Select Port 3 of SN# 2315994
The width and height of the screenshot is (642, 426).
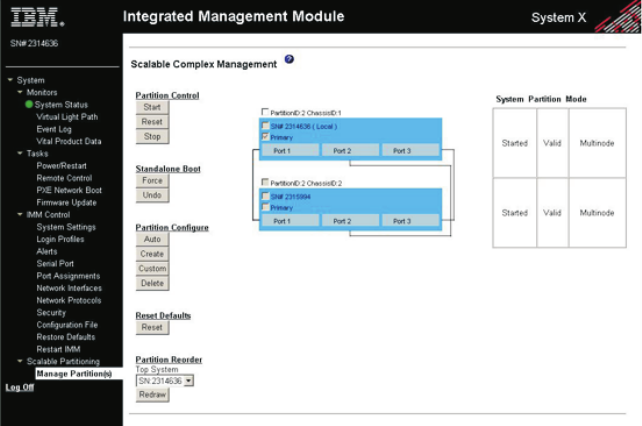pos(410,221)
